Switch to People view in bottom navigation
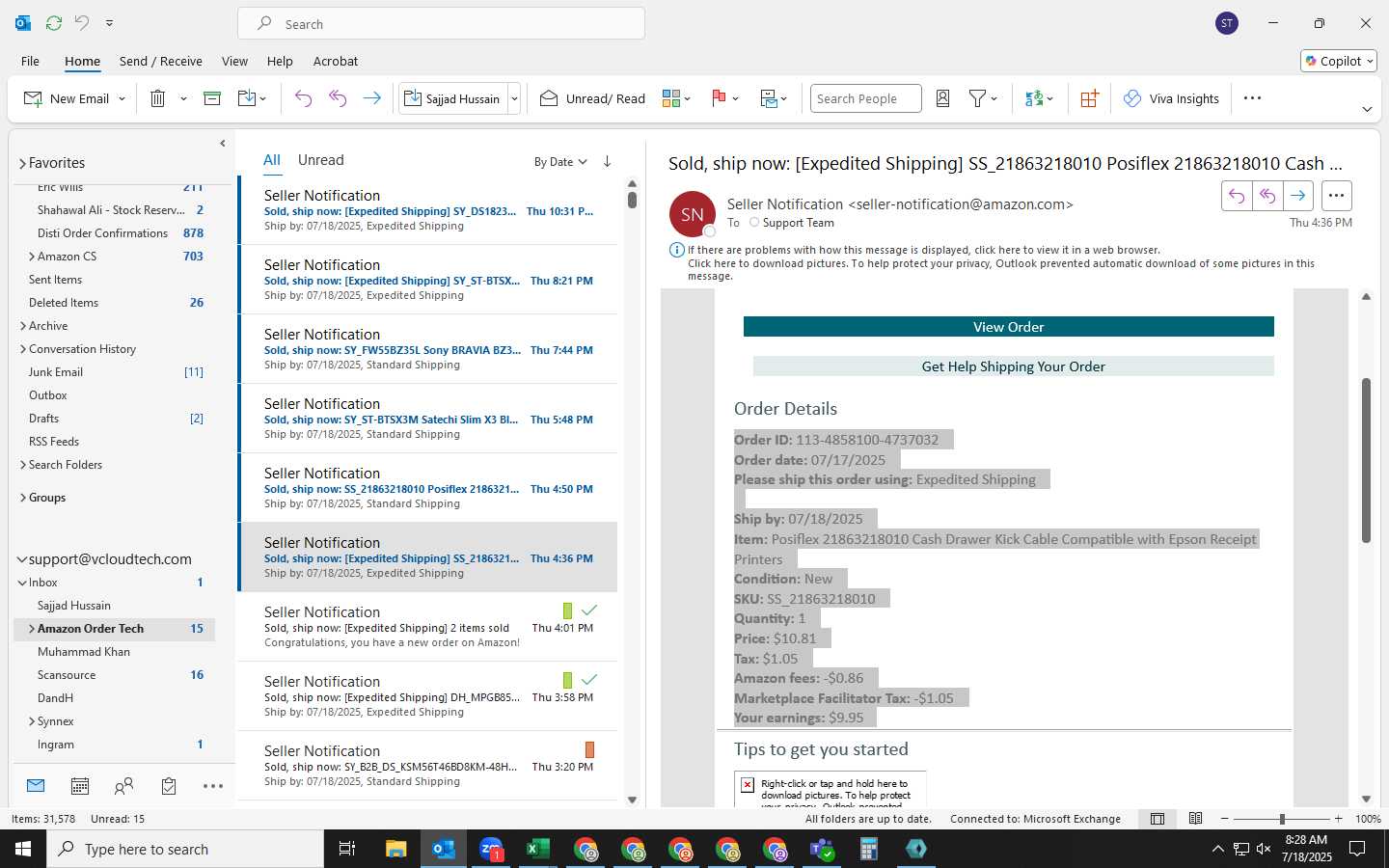The image size is (1389, 868). click(123, 786)
